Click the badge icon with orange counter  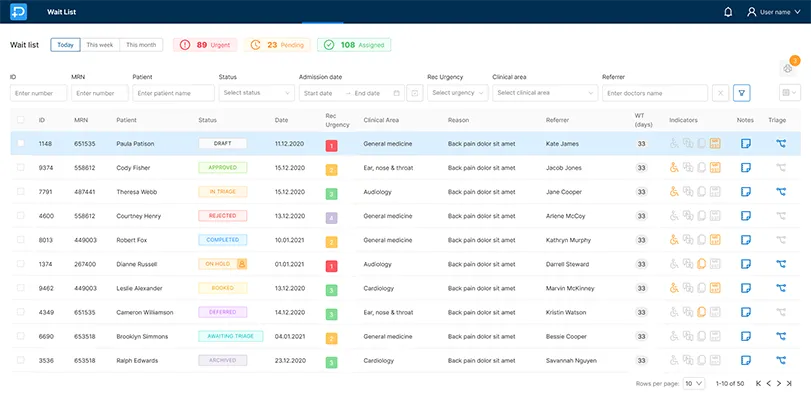[788, 68]
